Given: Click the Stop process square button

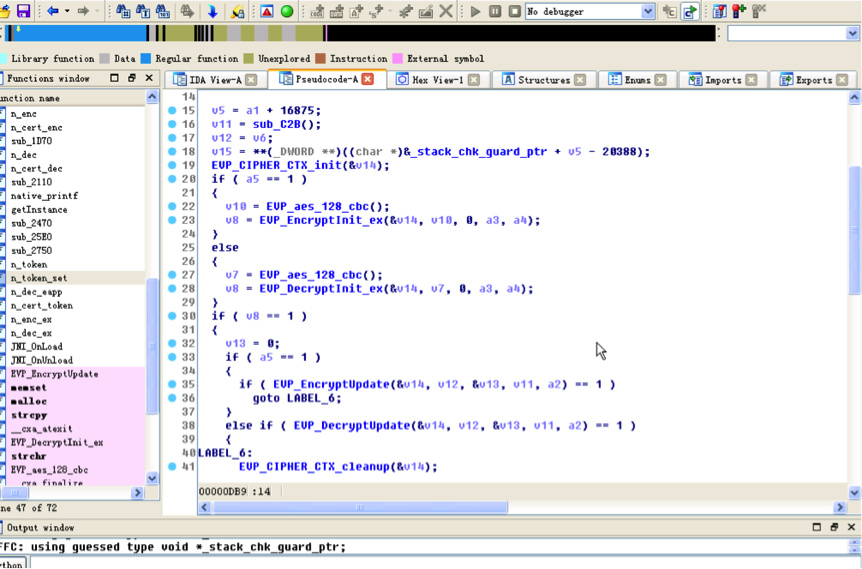Looking at the screenshot, I should tap(514, 11).
